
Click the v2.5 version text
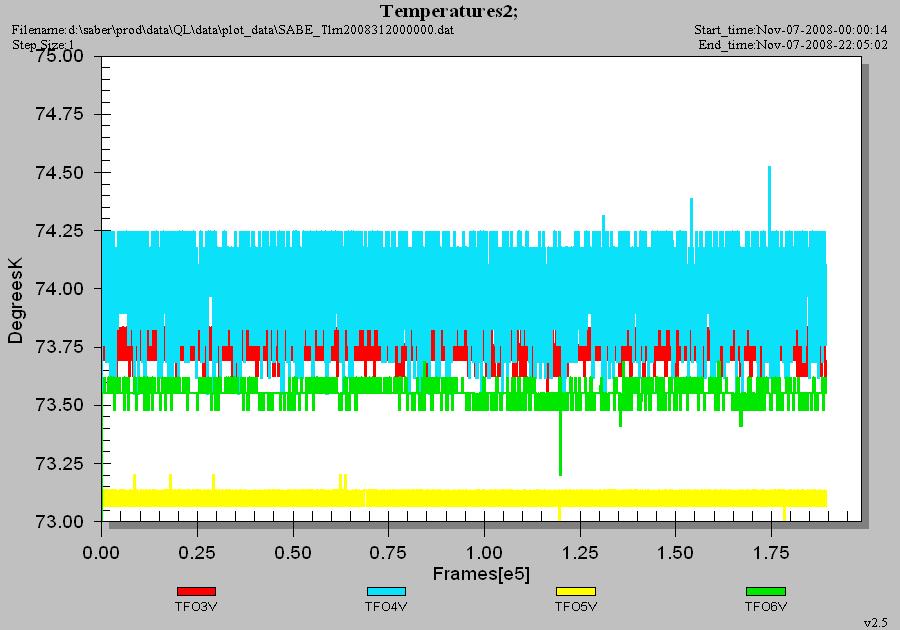[876, 623]
